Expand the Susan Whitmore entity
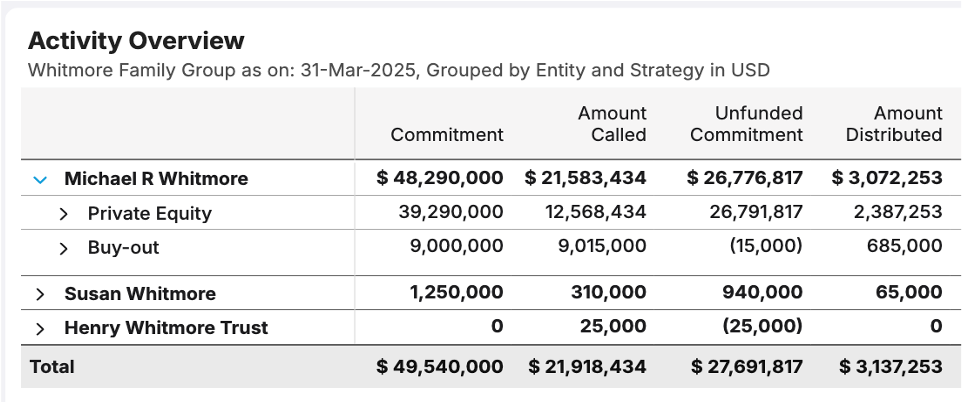Viewport: 962px width, 402px height. pyautogui.click(x=40, y=294)
